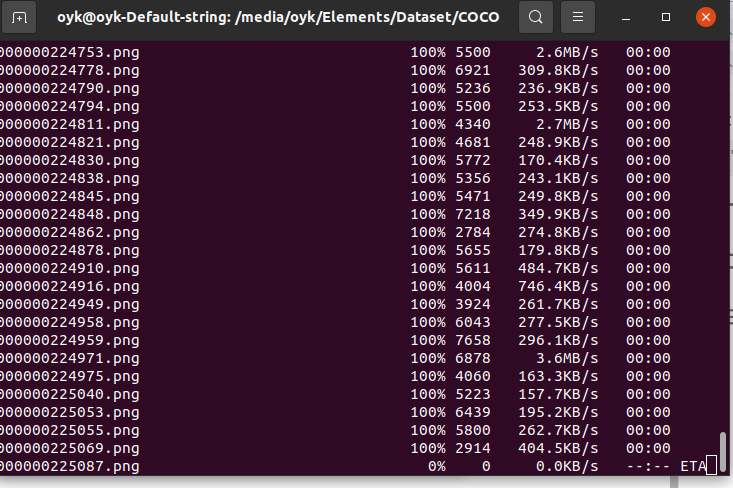Click file name 000000224949.png
This screenshot has width=733, height=488.
pos(70,304)
